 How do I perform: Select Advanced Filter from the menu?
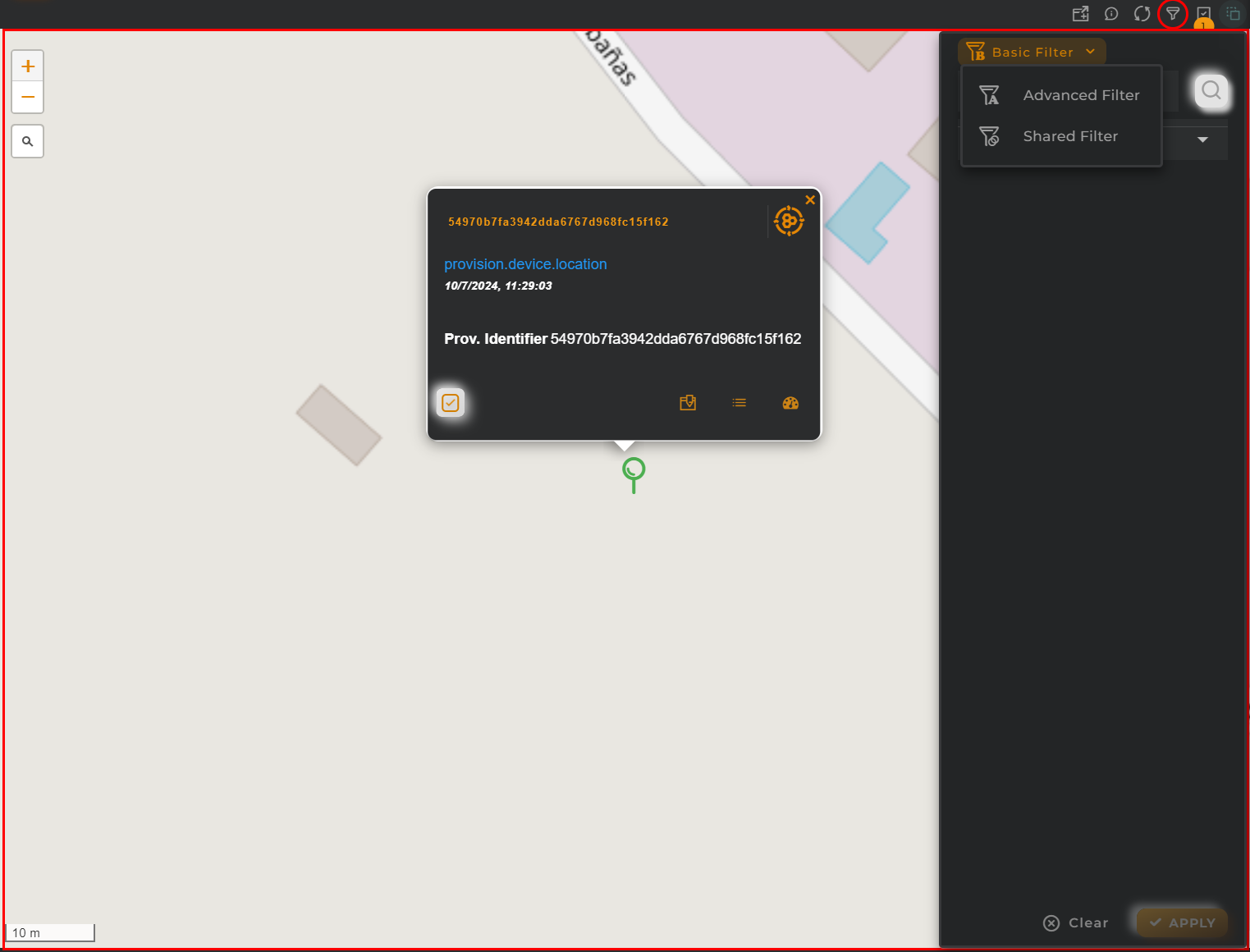(x=1080, y=95)
